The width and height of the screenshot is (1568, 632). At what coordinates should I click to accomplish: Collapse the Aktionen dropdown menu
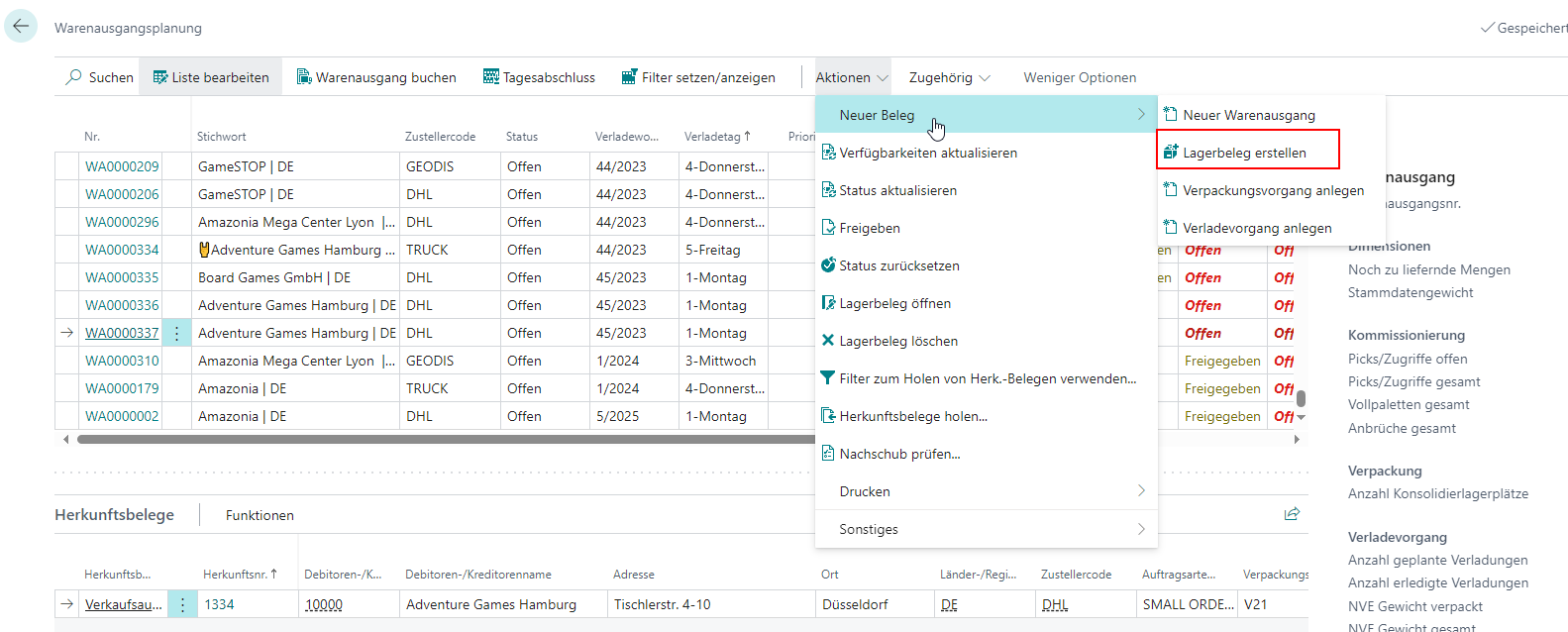[852, 77]
